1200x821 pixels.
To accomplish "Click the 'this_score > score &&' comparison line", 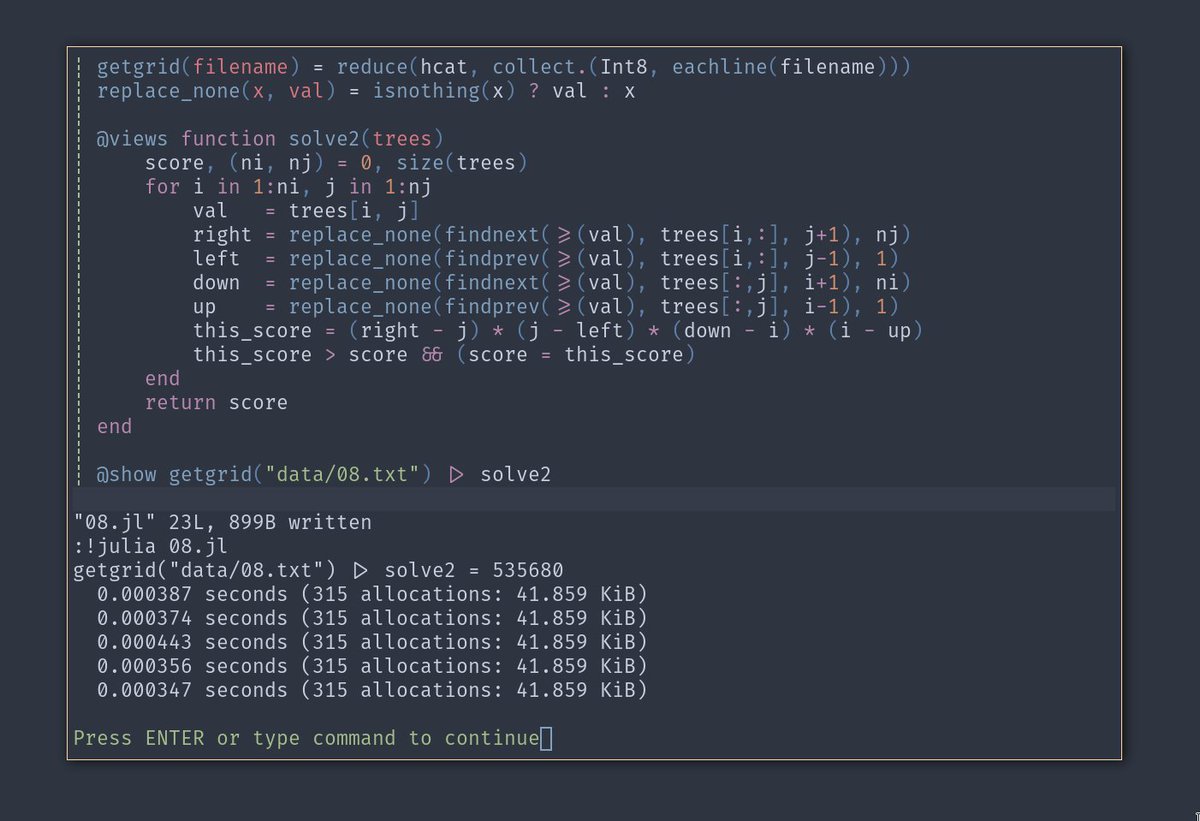I will point(444,355).
